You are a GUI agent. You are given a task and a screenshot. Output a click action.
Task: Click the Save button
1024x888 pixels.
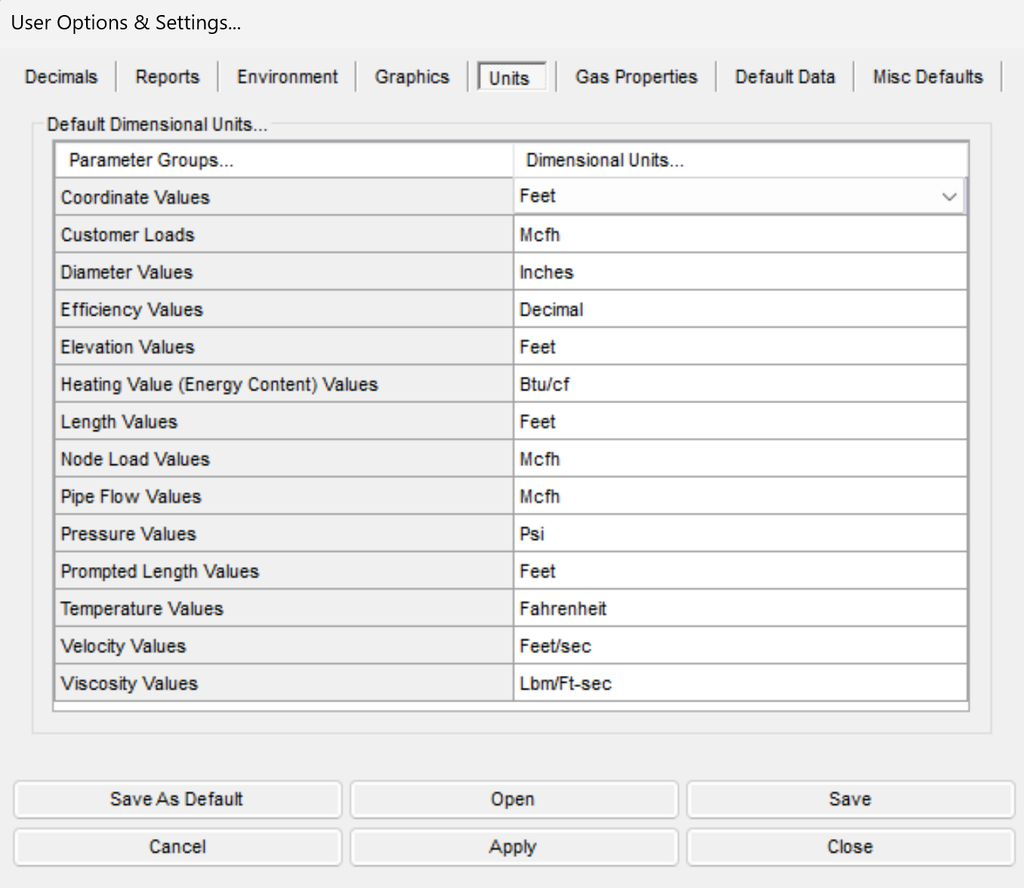coord(850,799)
